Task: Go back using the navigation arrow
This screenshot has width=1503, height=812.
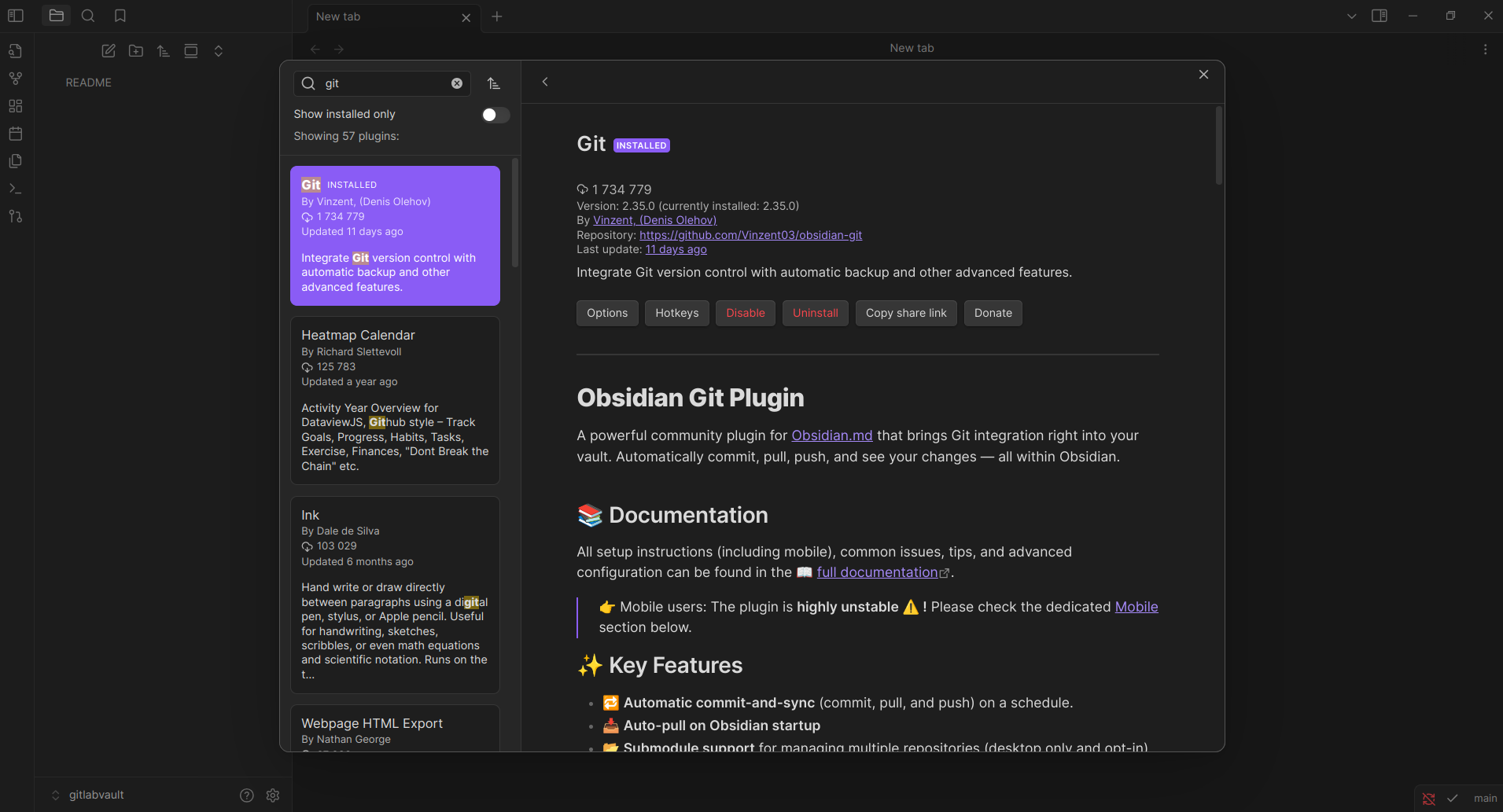Action: [315, 49]
